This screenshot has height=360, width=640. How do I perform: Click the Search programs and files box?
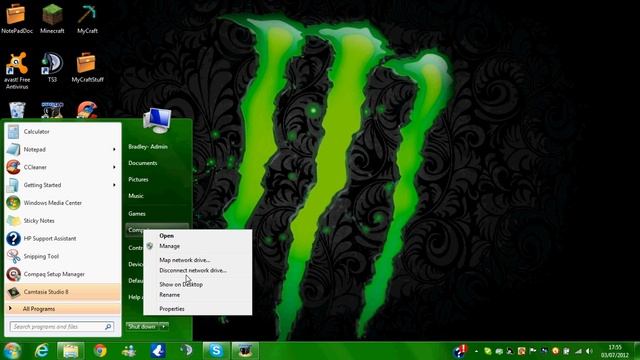[62, 327]
